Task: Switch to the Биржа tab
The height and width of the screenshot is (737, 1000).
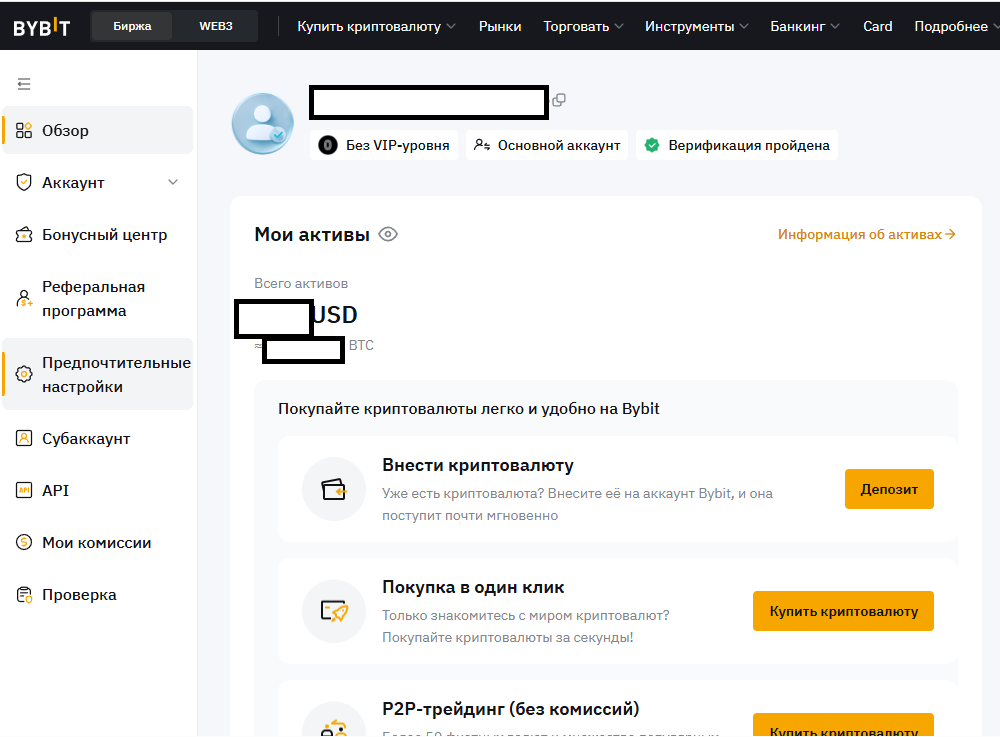Action: pyautogui.click(x=132, y=26)
